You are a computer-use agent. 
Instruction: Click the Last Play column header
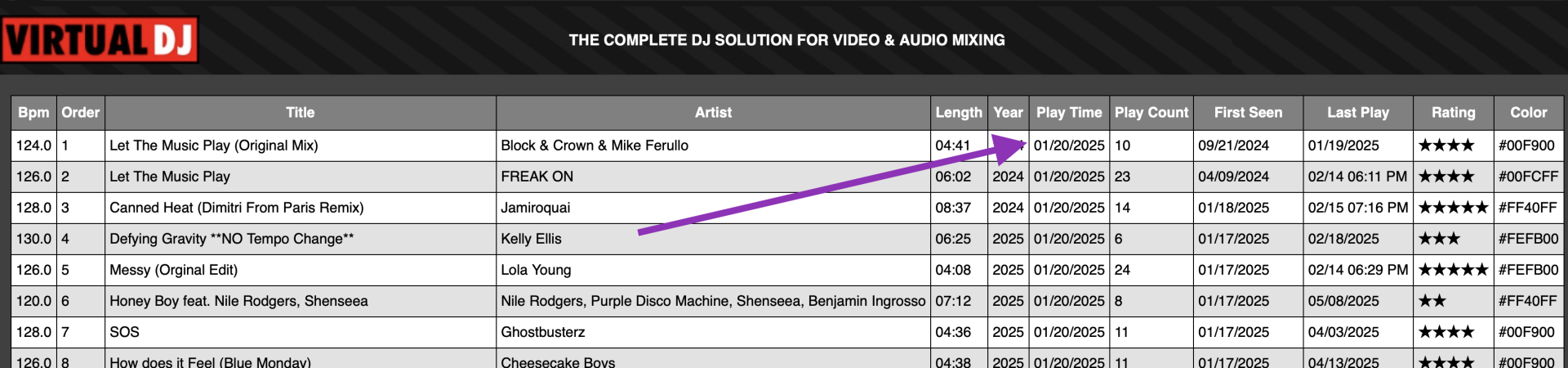click(1357, 113)
